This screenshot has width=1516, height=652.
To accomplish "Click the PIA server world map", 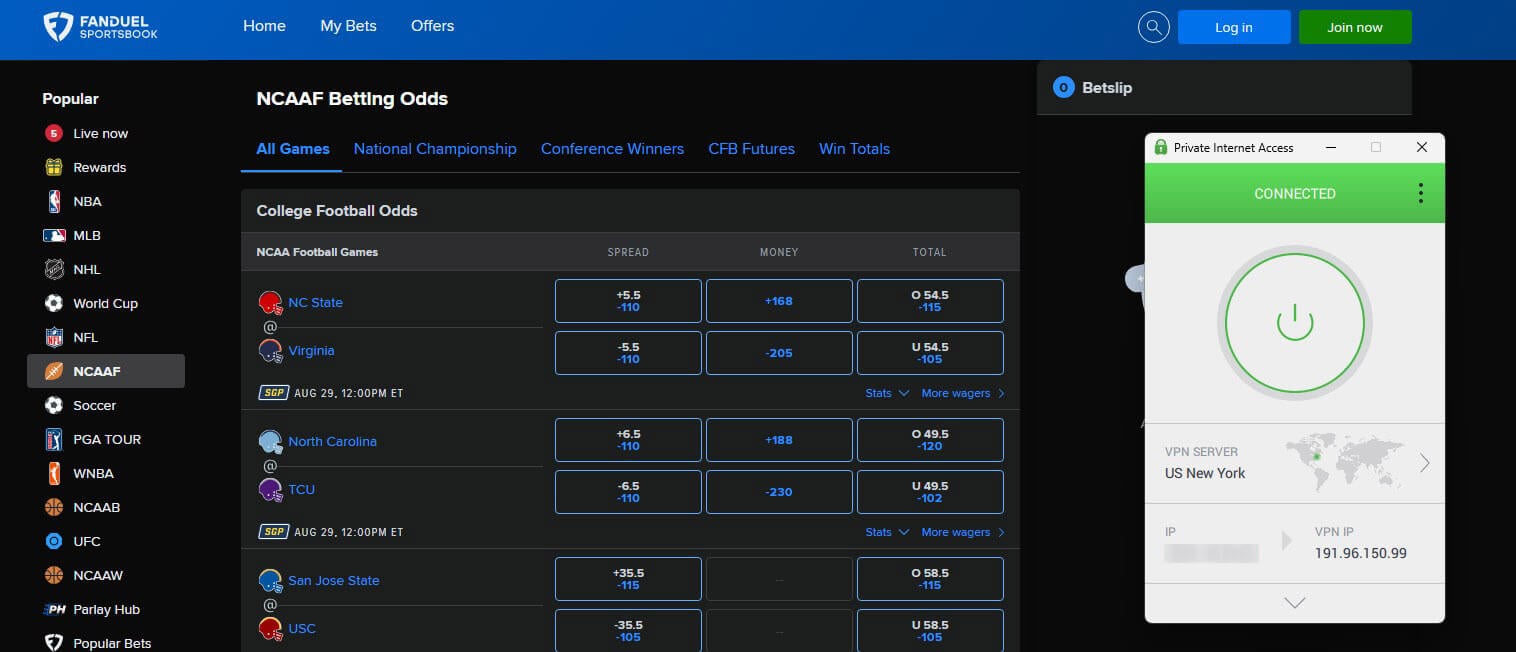I will click(x=1344, y=462).
